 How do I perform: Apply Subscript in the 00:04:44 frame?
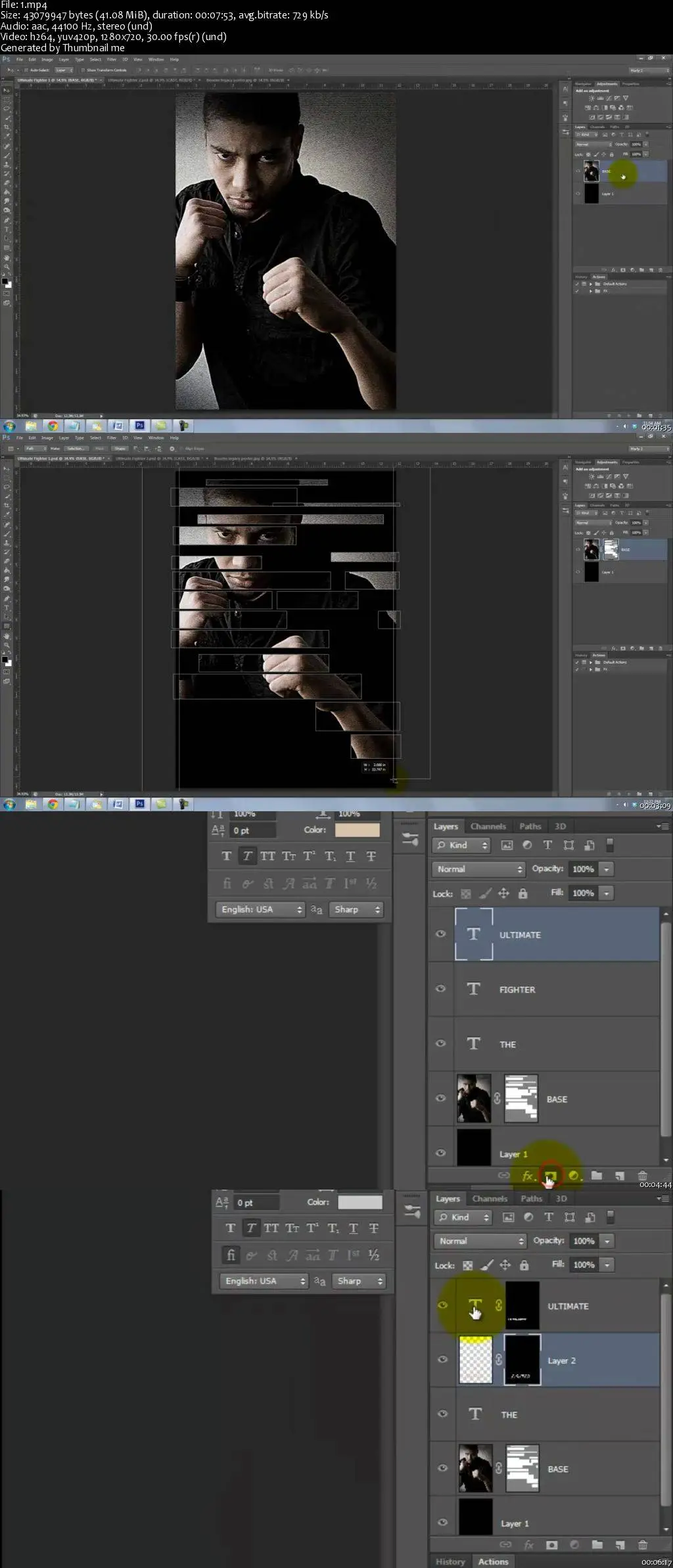330,856
